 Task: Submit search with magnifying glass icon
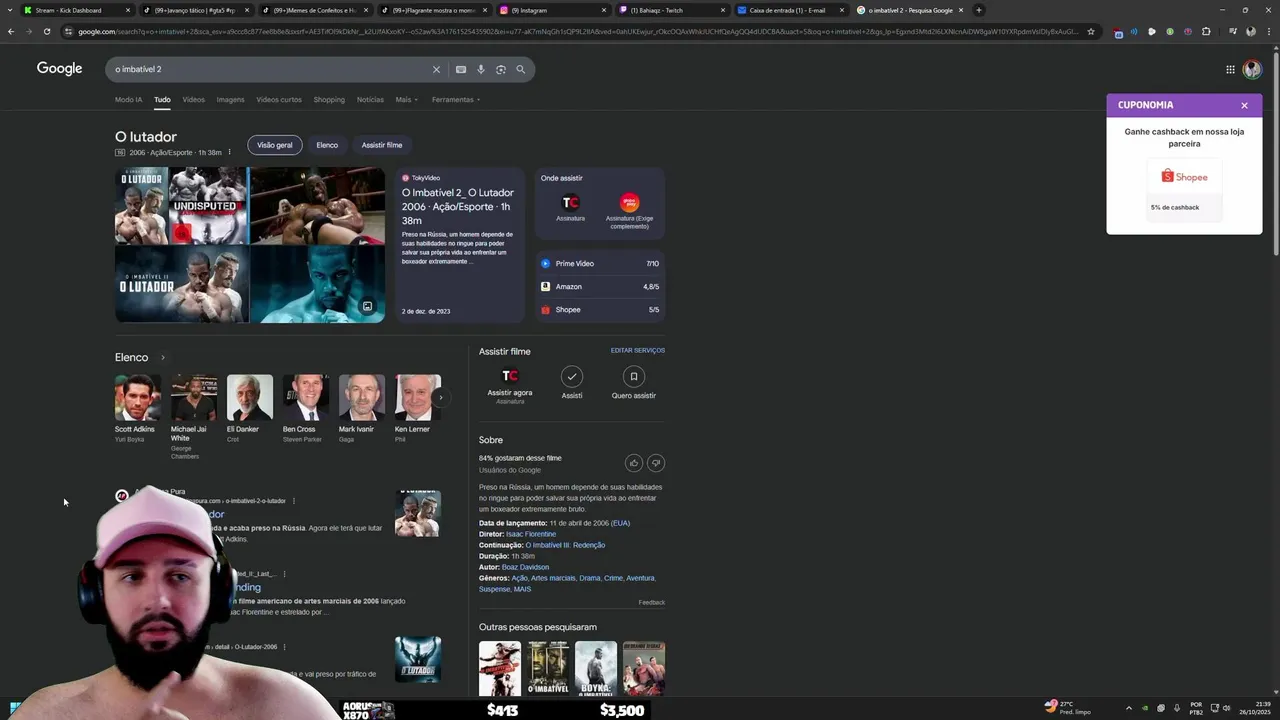pos(520,69)
